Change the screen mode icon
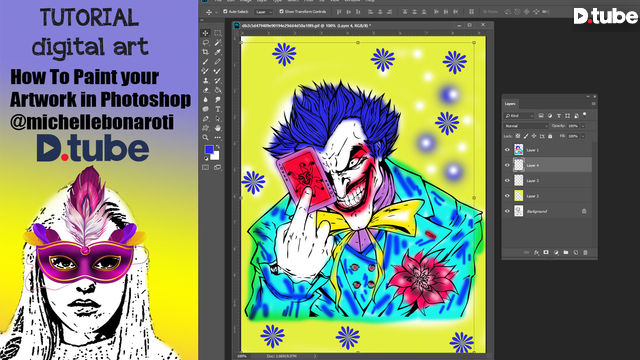 (x=218, y=167)
